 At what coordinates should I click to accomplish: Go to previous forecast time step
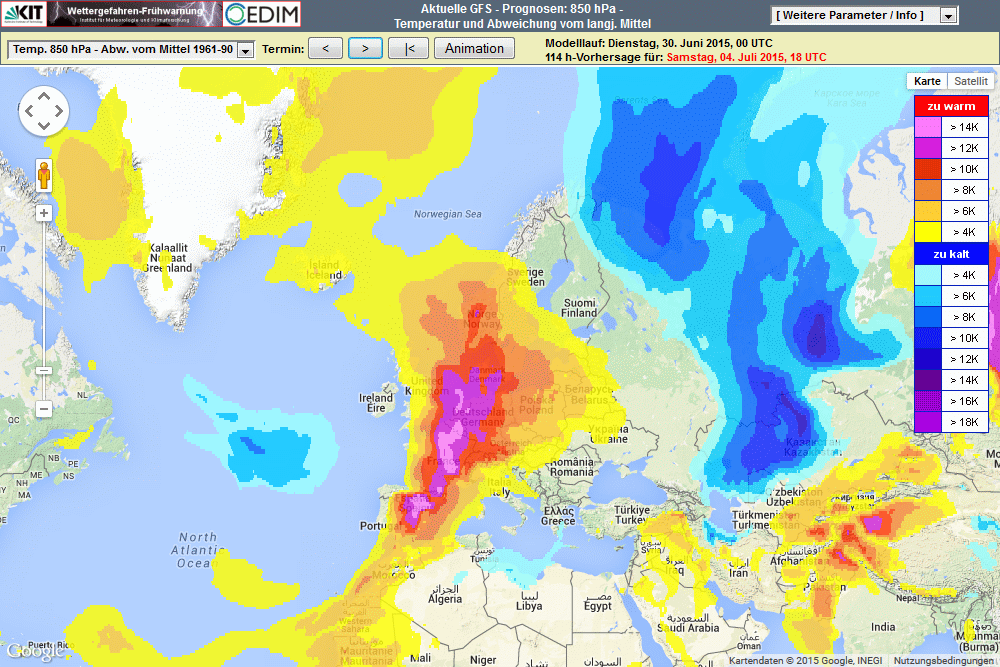pyautogui.click(x=325, y=48)
